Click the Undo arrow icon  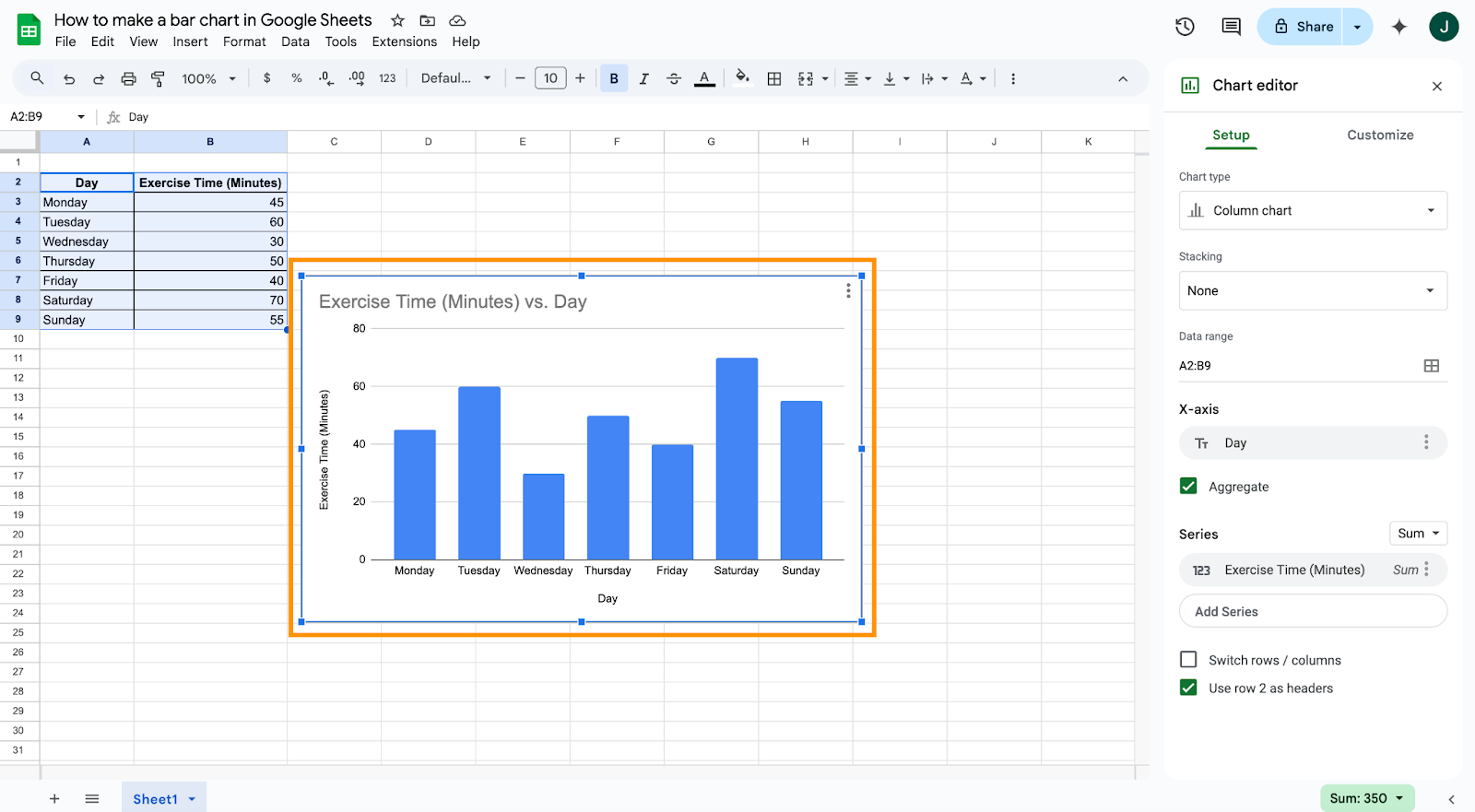tap(69, 79)
